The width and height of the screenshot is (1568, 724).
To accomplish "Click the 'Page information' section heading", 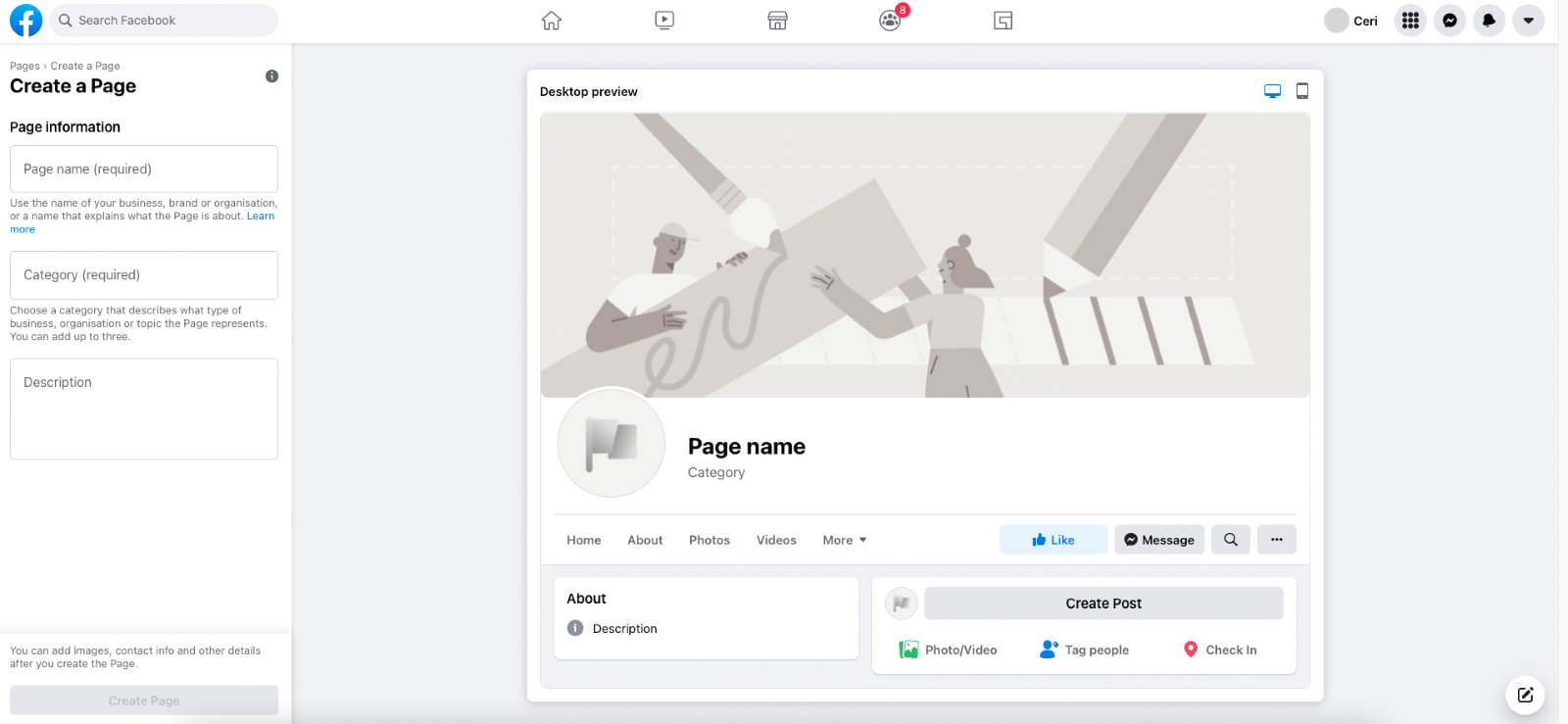I will pyautogui.click(x=65, y=127).
